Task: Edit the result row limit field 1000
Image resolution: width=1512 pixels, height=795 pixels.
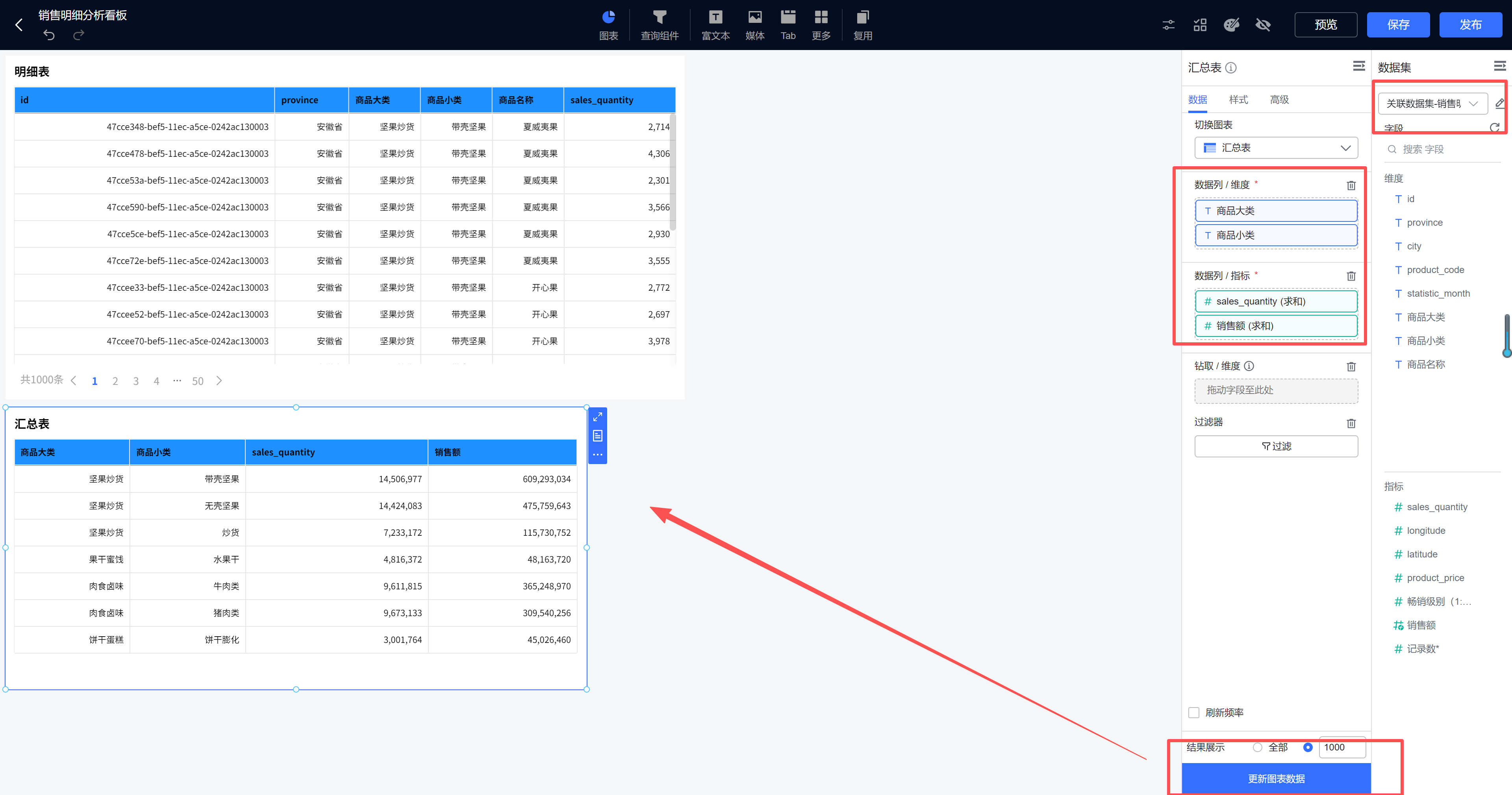Action: click(x=1342, y=747)
